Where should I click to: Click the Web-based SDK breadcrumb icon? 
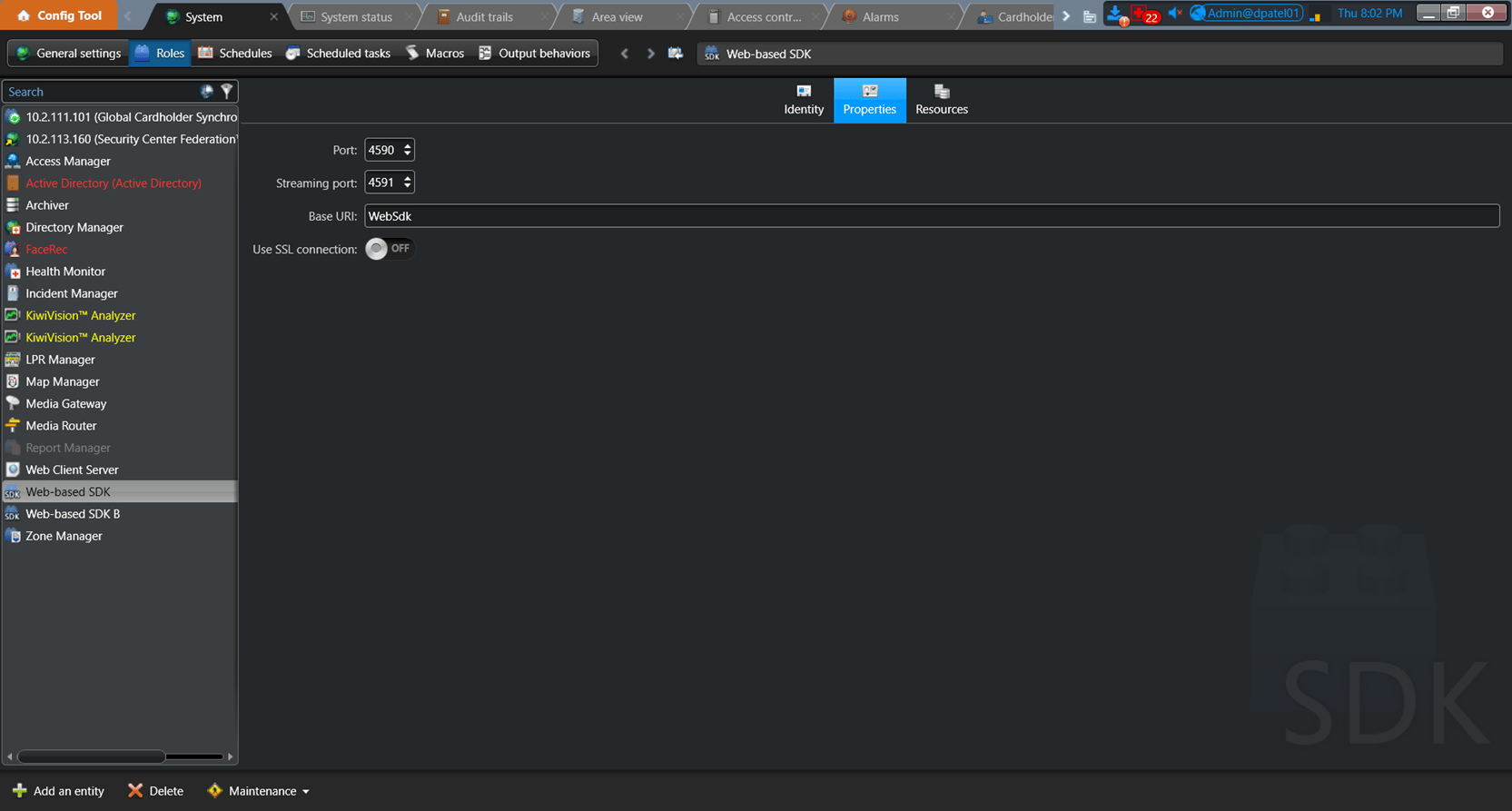712,54
